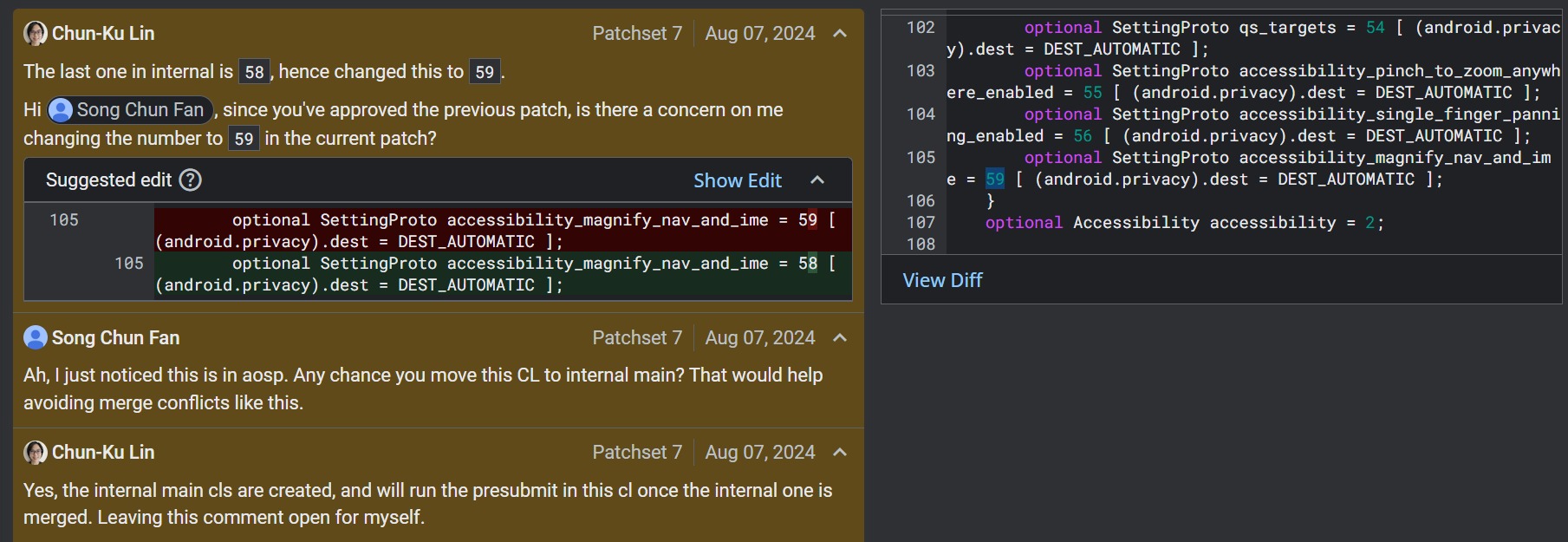The image size is (1568, 542).
Task: Collapse the first Chun-Ku Lin comment
Action: point(839,34)
